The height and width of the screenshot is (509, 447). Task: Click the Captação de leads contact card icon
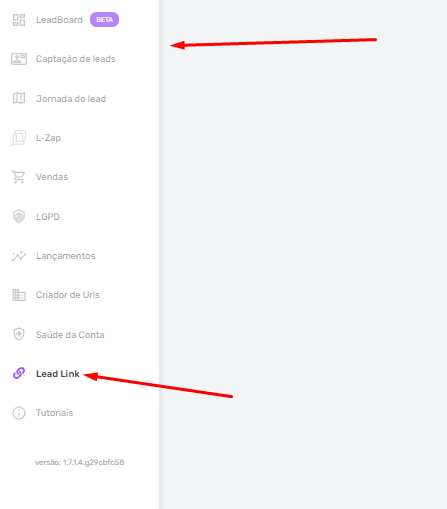coord(19,59)
